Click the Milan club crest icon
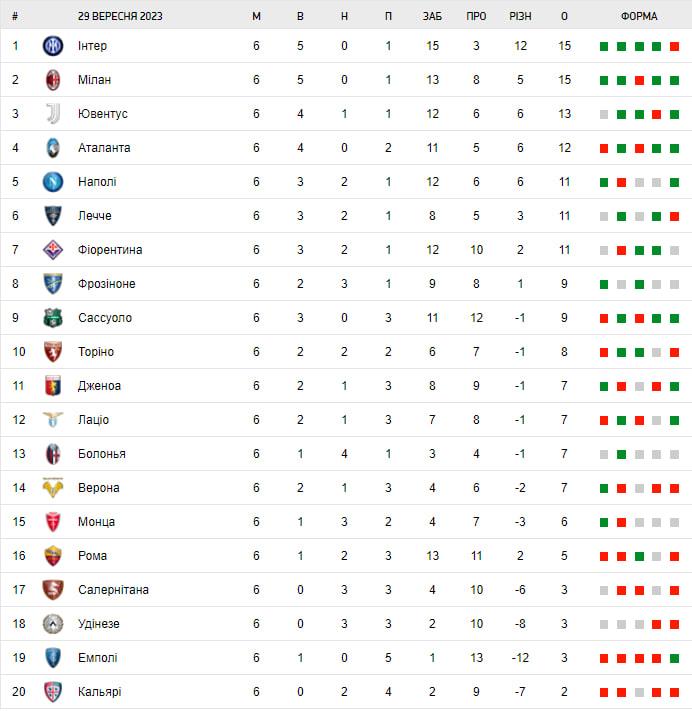 (53, 80)
